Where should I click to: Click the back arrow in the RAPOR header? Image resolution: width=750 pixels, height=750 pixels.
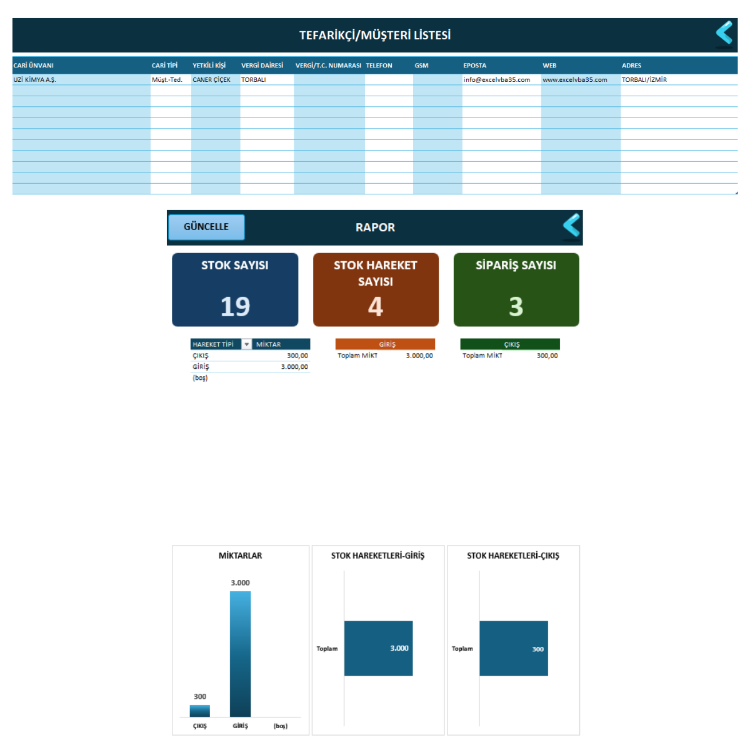572,225
